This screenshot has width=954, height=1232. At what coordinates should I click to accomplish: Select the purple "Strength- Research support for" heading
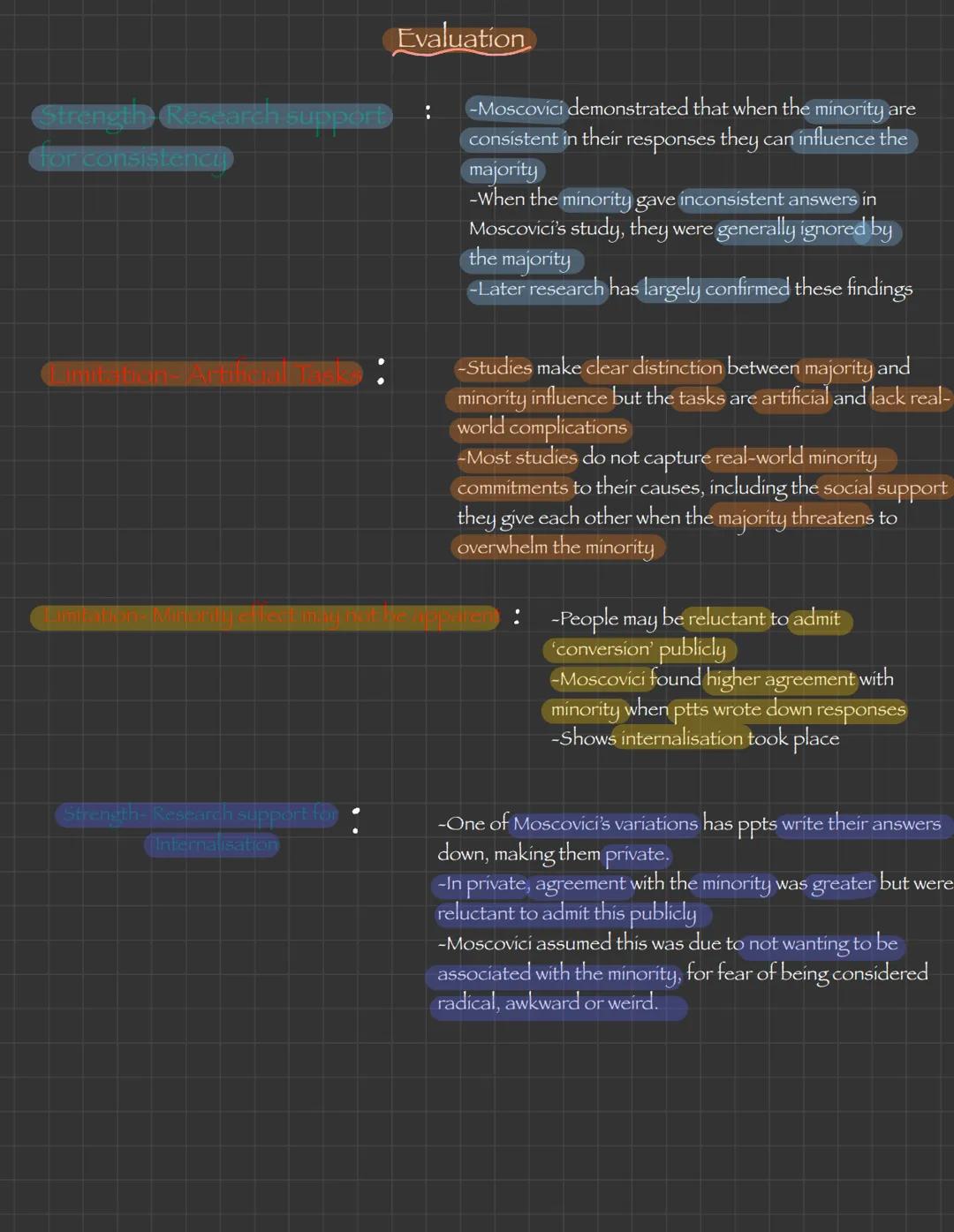click(199, 813)
